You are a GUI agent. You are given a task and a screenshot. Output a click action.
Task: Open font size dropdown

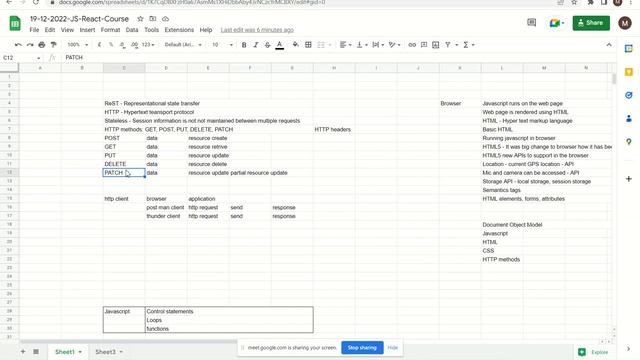(x=222, y=45)
